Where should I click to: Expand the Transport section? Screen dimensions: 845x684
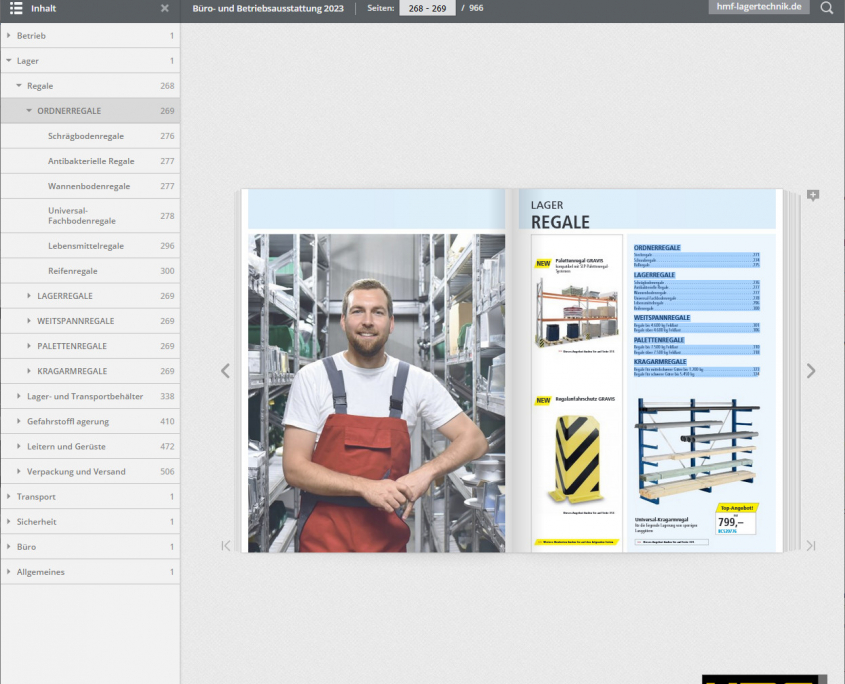pyautogui.click(x=9, y=497)
